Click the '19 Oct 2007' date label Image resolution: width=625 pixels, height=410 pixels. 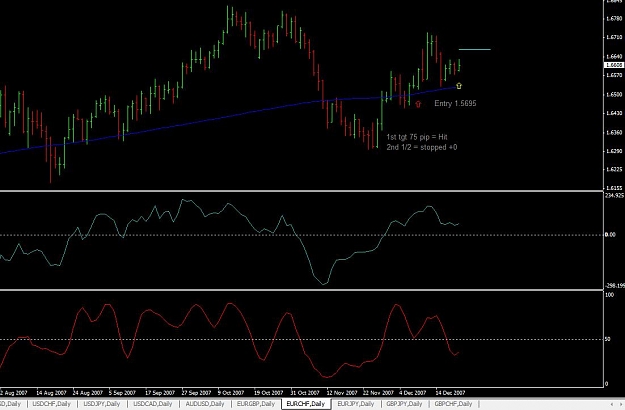(268, 393)
